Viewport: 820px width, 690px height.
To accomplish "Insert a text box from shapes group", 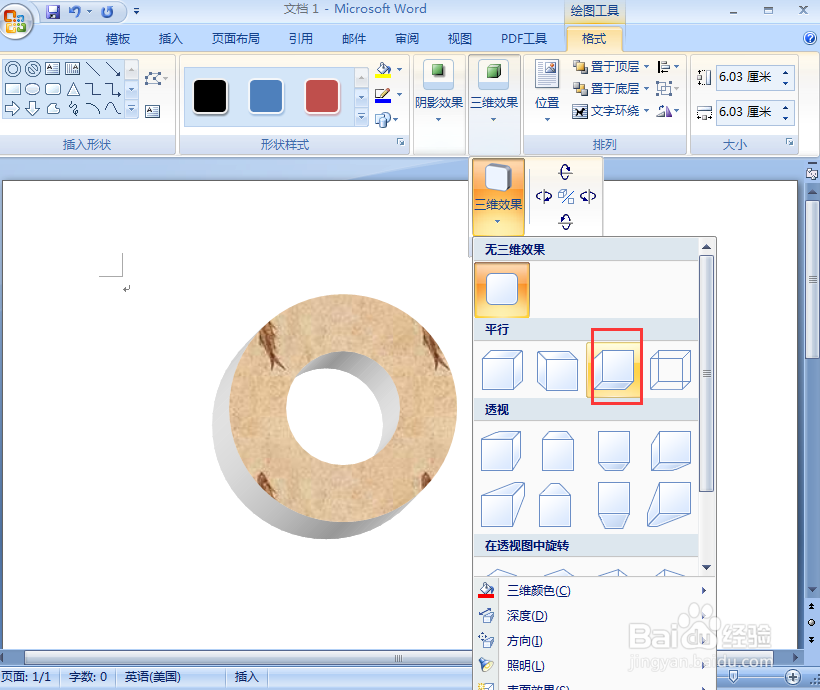I will [153, 111].
